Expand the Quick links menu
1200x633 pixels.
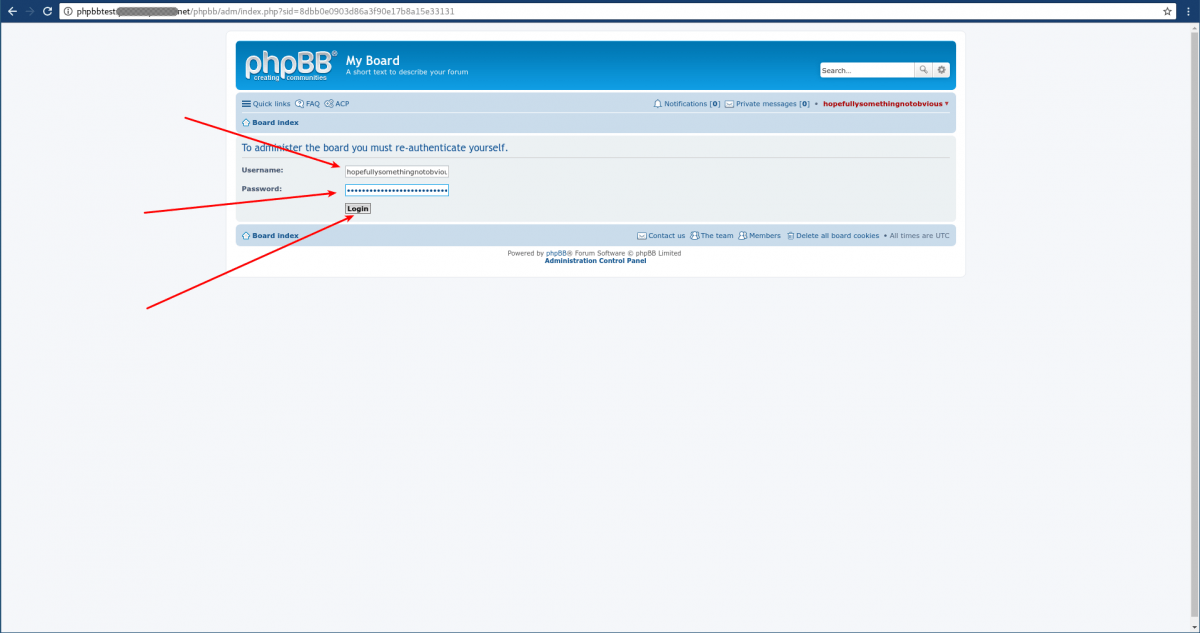point(266,103)
